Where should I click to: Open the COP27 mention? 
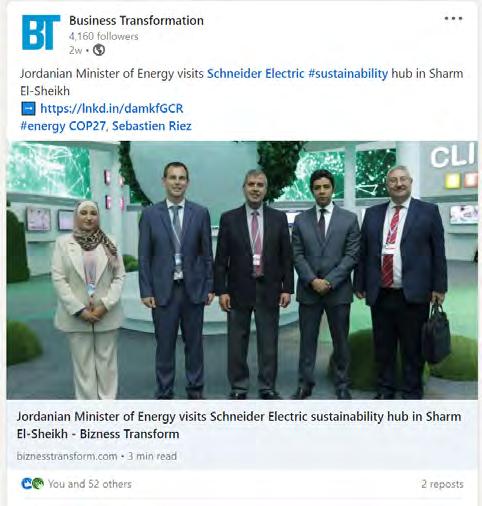(87, 126)
